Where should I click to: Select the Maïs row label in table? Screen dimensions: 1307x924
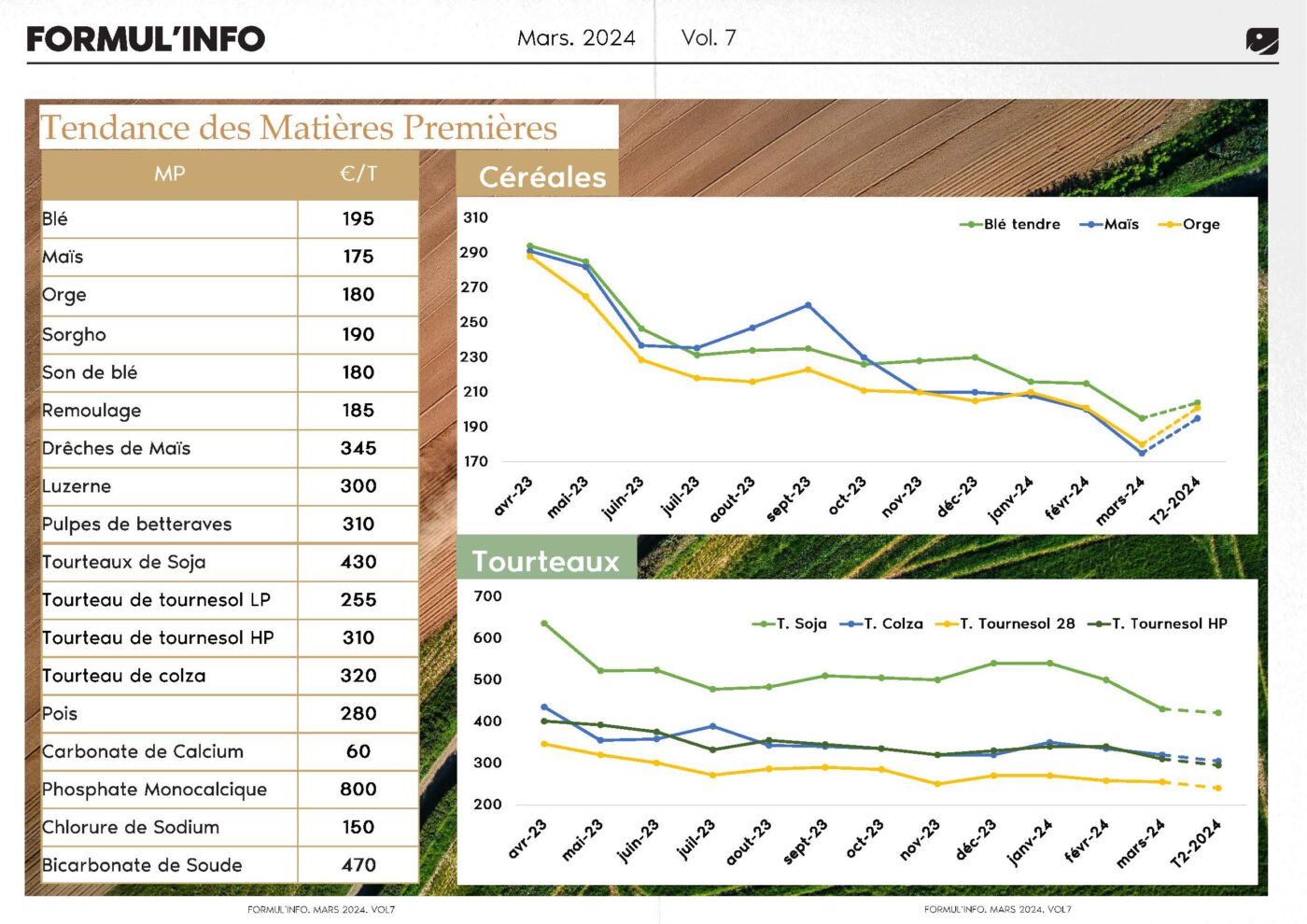point(63,257)
